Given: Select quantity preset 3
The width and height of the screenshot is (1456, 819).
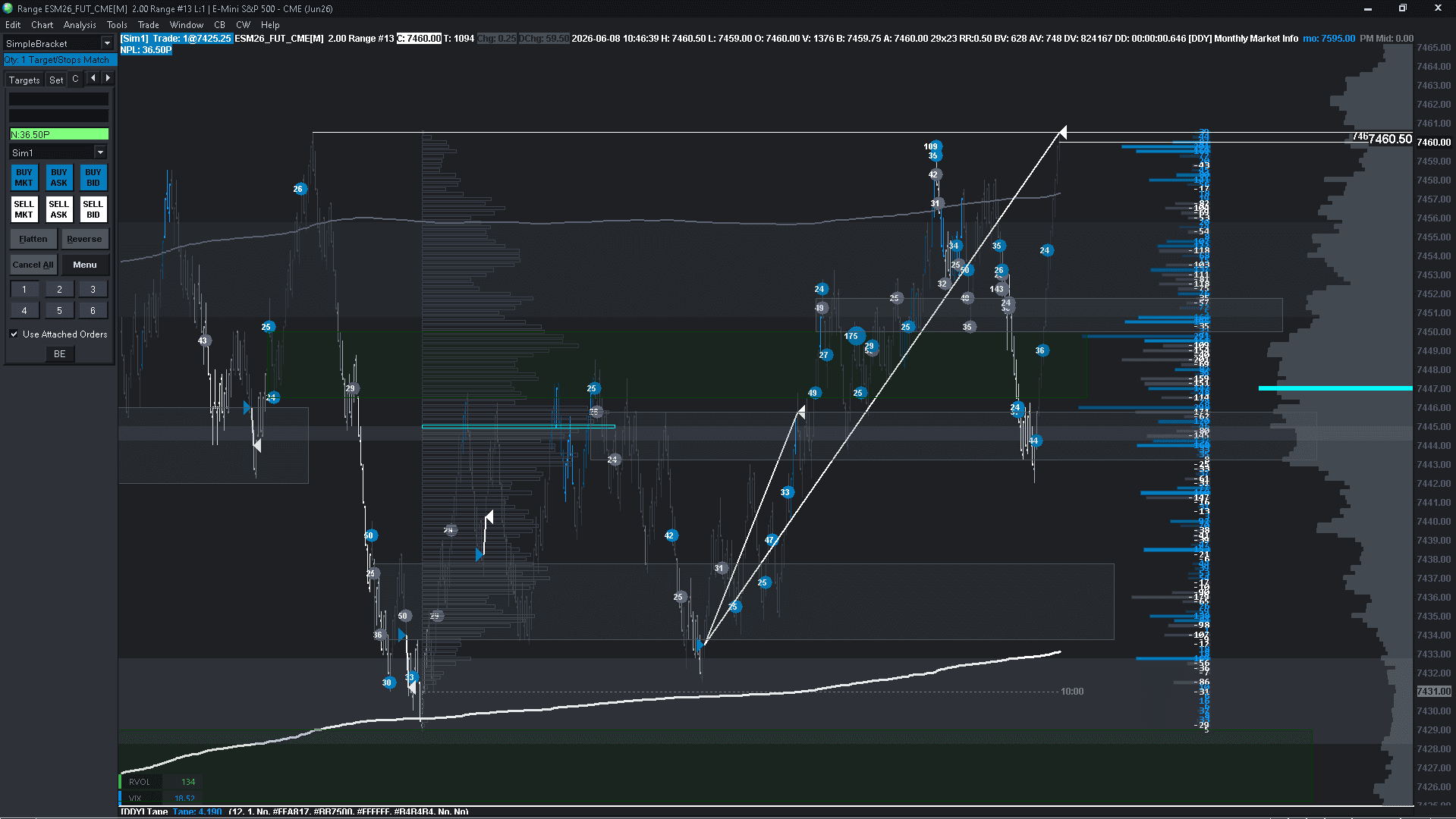Looking at the screenshot, I should point(93,289).
